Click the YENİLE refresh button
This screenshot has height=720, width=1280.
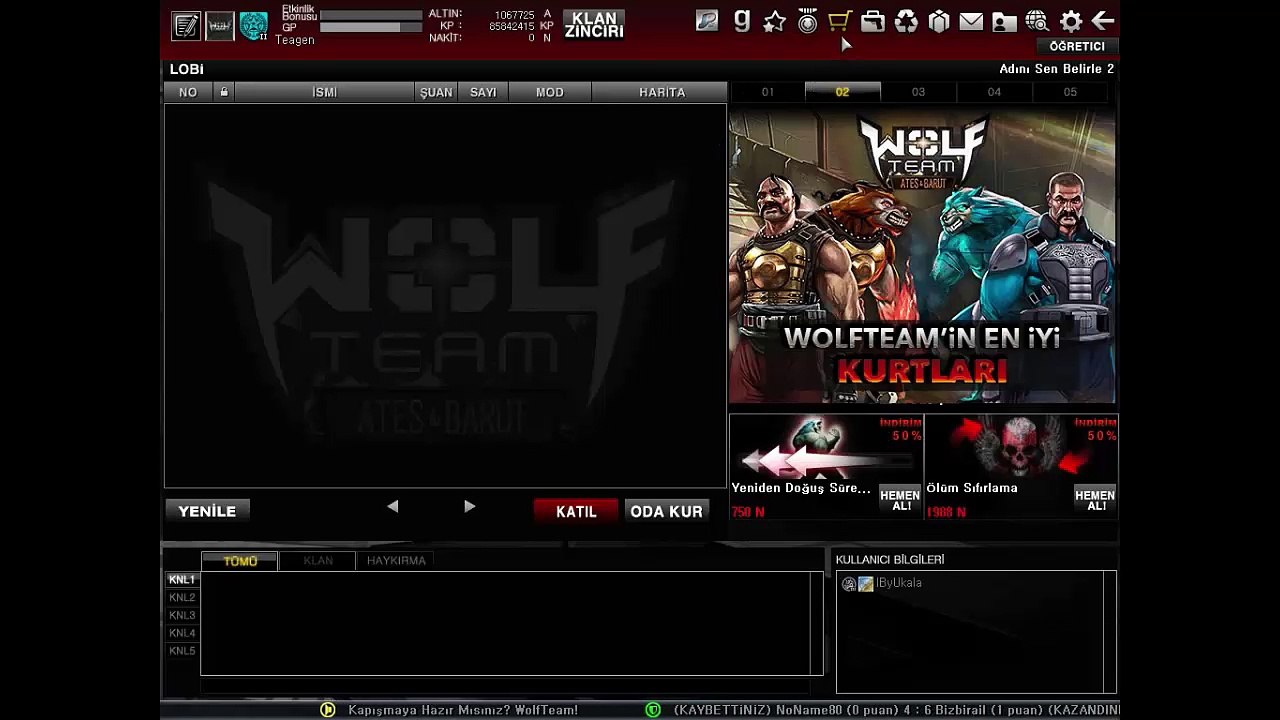207,511
